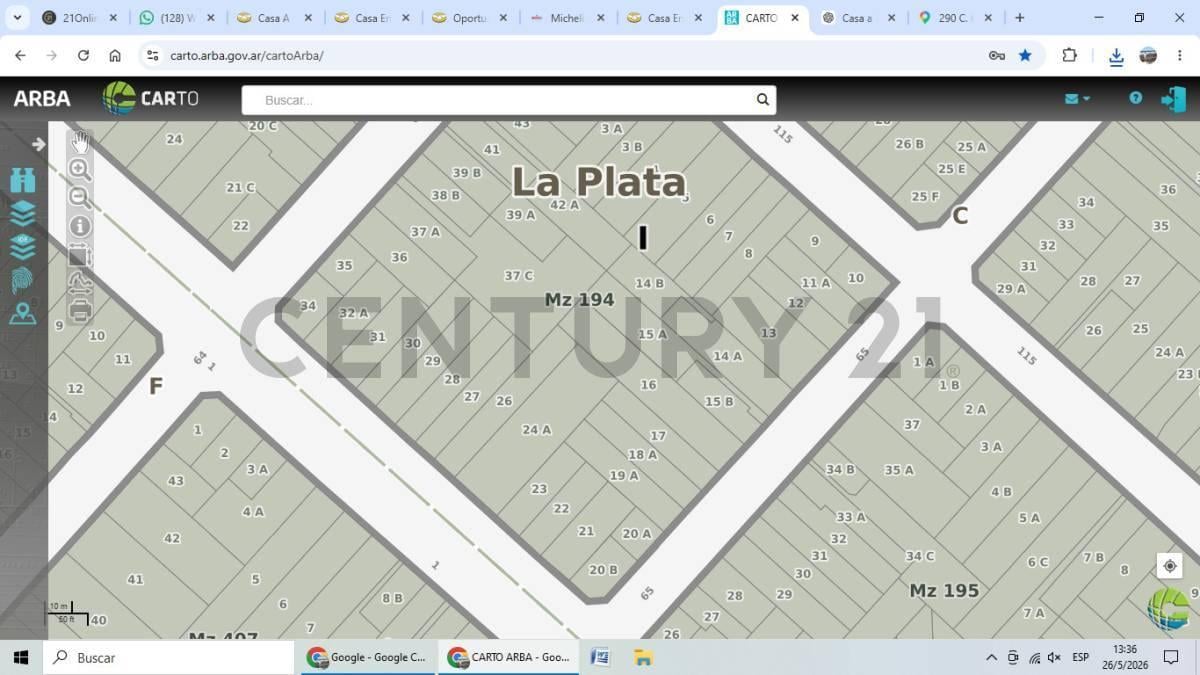Open the print map tool
1200x675 pixels.
pyautogui.click(x=80, y=310)
